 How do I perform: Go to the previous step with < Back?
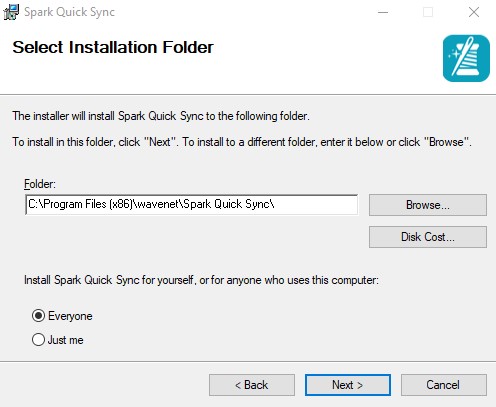(x=252, y=385)
